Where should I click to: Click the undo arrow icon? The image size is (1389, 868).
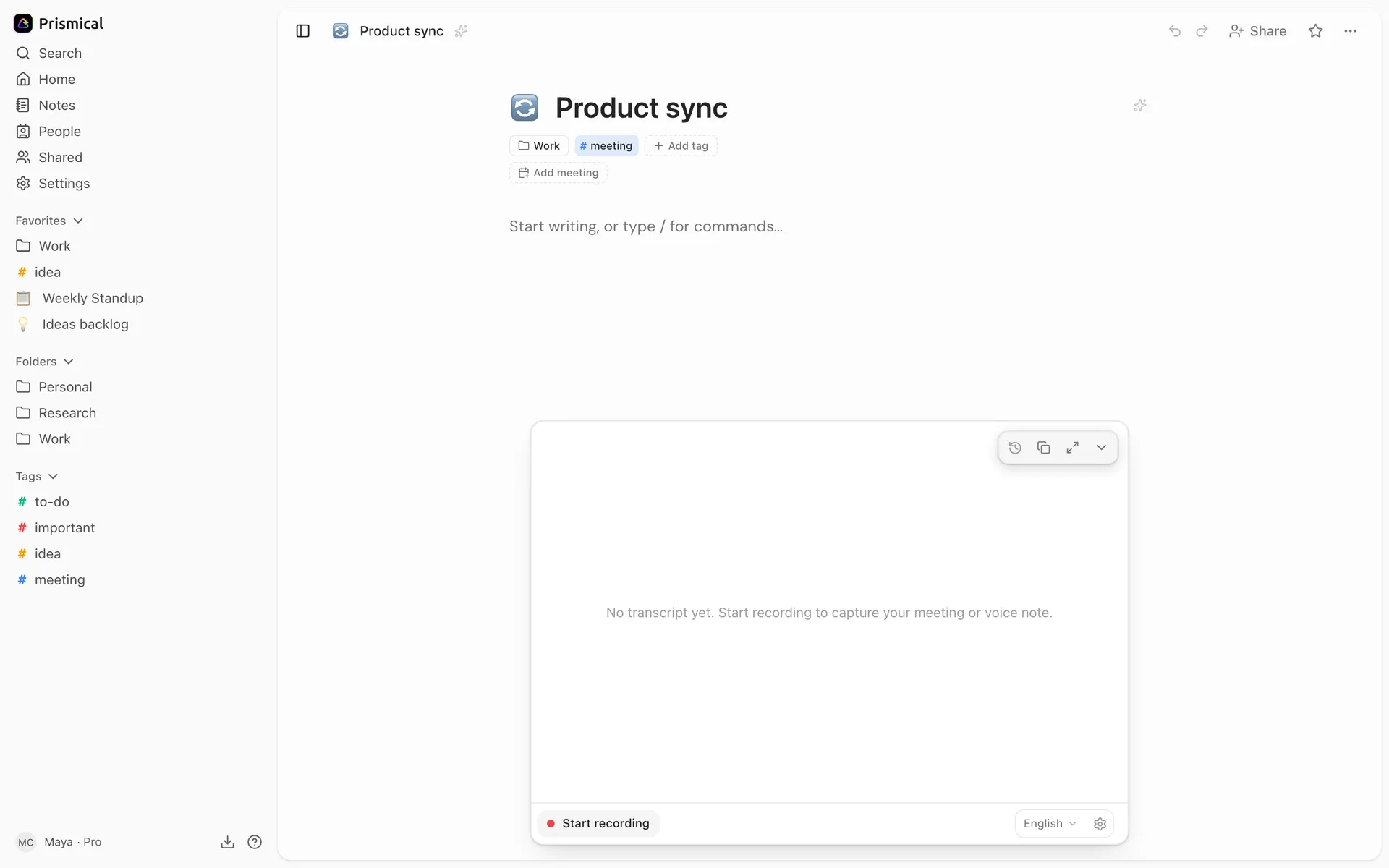[1175, 31]
